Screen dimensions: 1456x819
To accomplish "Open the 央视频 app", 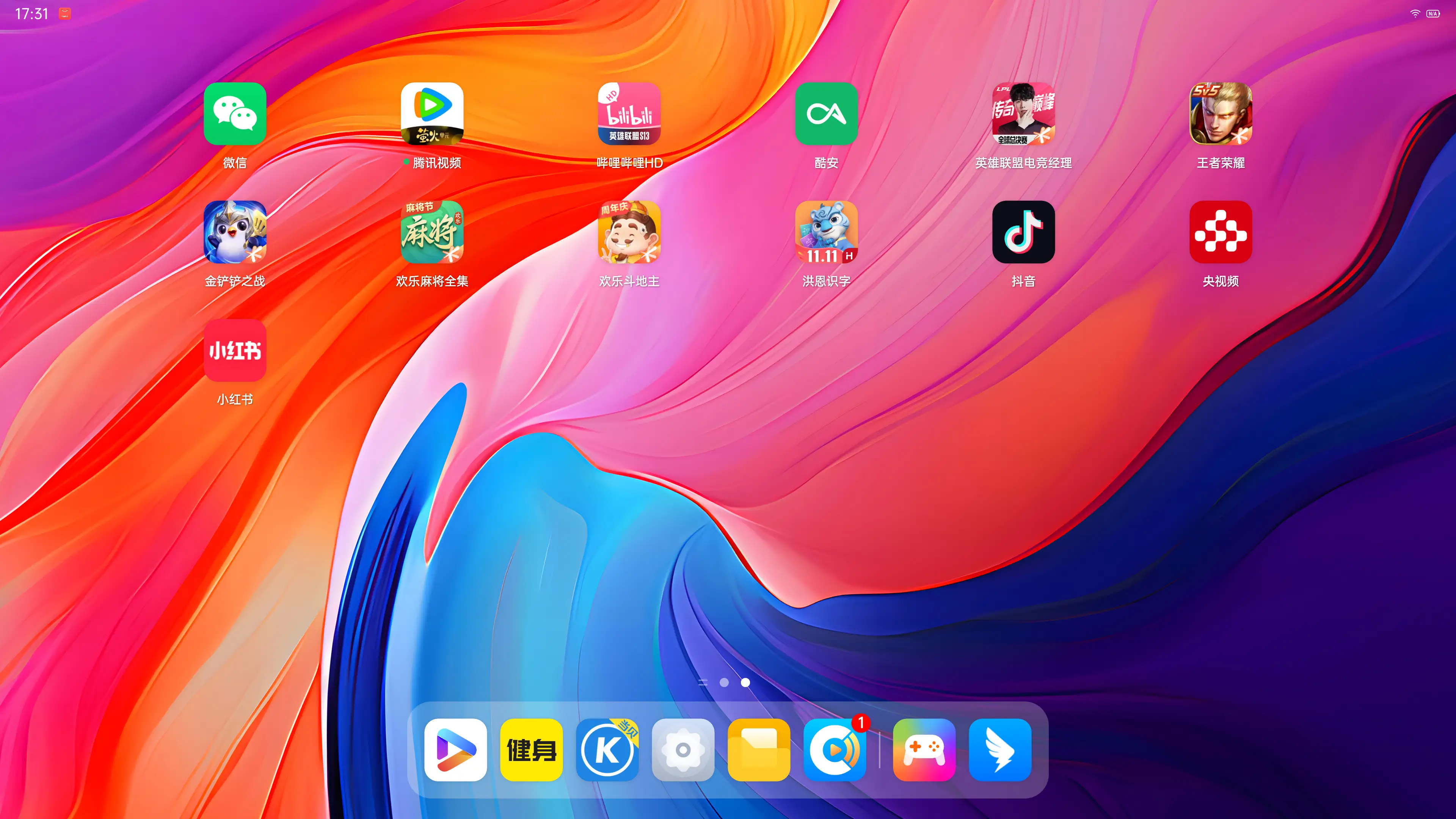I will click(x=1221, y=232).
